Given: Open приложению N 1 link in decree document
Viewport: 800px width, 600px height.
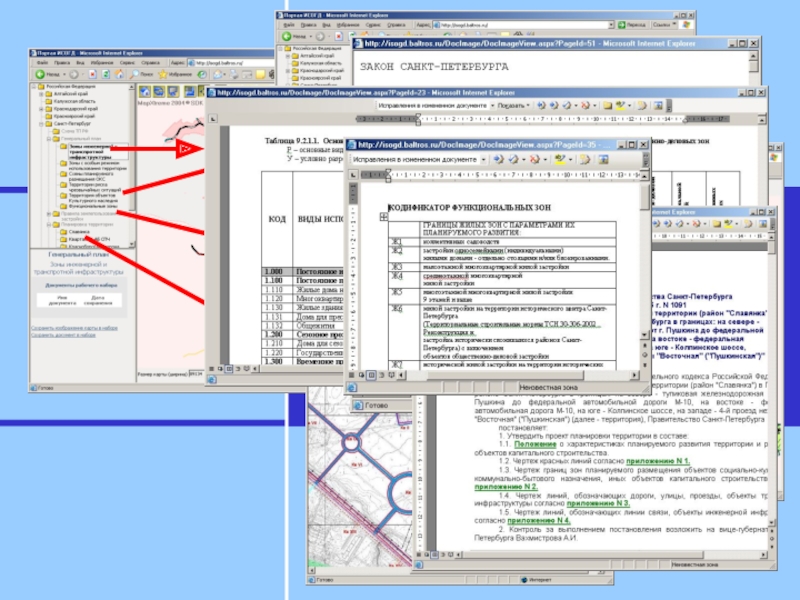Looking at the screenshot, I should (658, 461).
